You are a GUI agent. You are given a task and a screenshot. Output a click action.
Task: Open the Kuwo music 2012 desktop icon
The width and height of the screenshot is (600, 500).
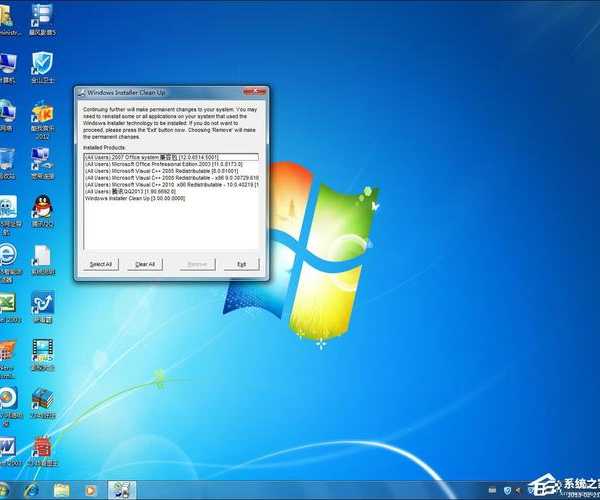pyautogui.click(x=42, y=112)
